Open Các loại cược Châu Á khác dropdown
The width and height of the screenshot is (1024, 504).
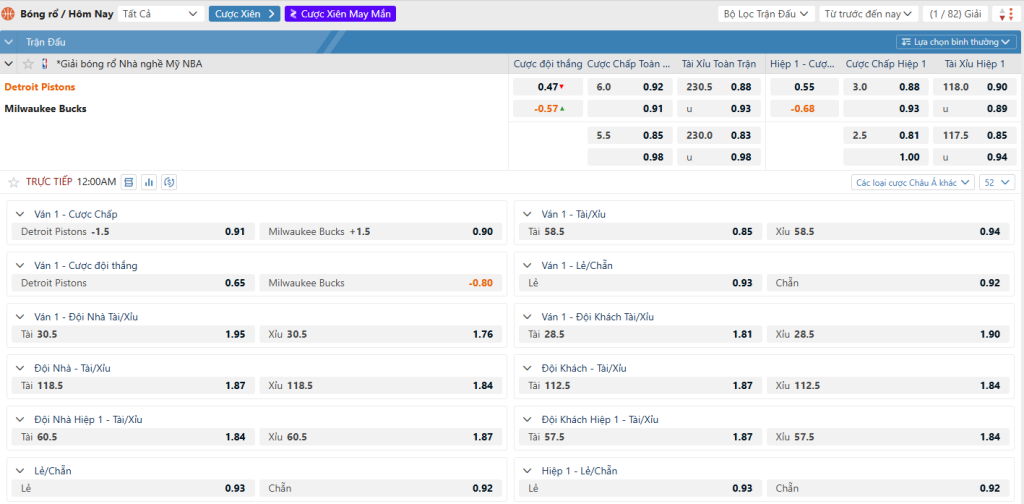point(912,182)
